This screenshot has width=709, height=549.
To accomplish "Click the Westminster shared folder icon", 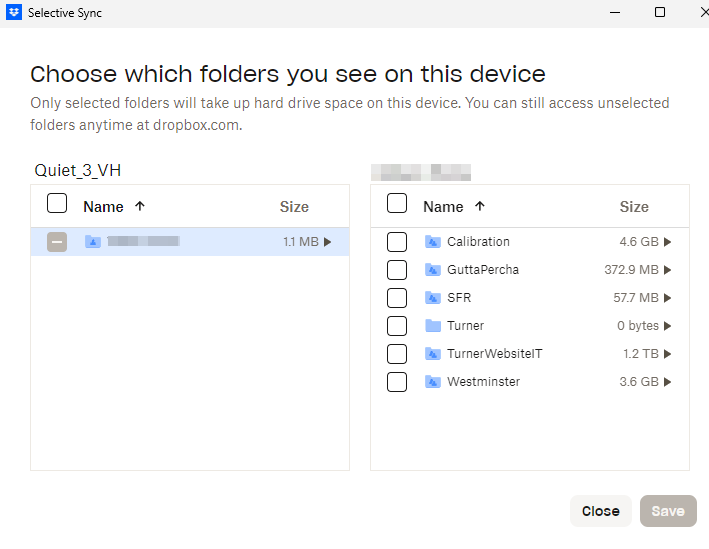I will (x=432, y=382).
